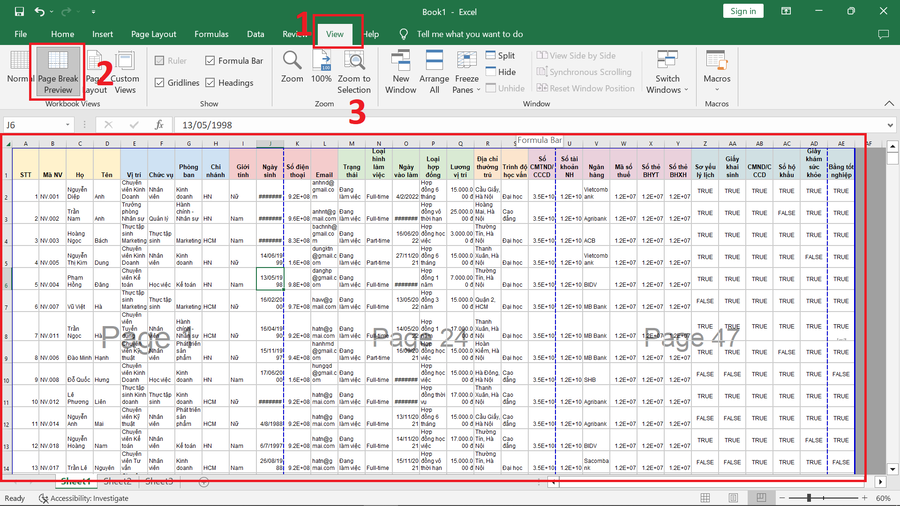
Task: Open the Insert tab
Action: (x=102, y=34)
